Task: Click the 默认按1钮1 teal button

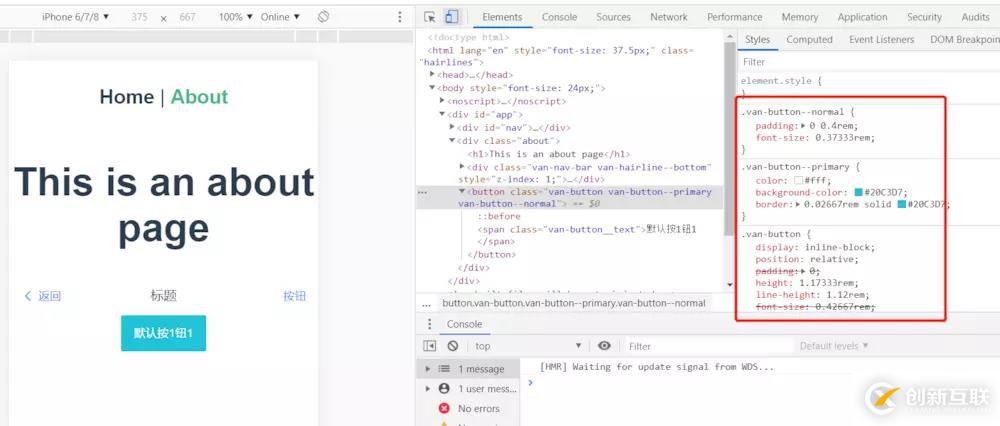Action: (163, 333)
